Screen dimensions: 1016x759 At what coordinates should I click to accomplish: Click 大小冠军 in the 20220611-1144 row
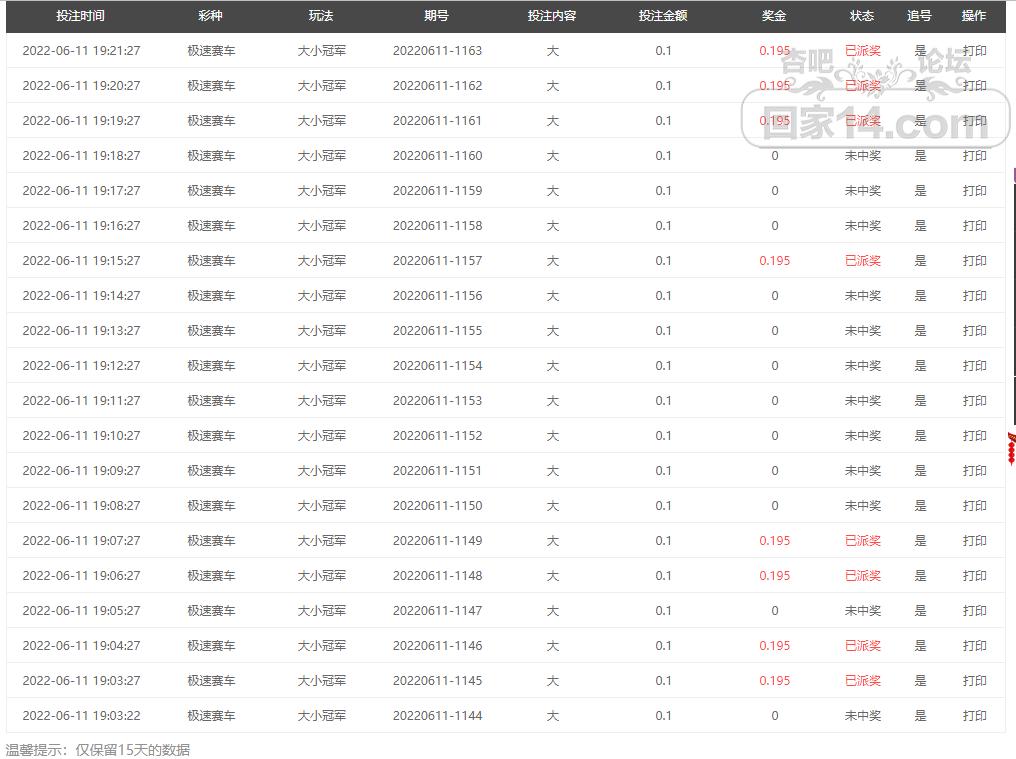tap(321, 716)
